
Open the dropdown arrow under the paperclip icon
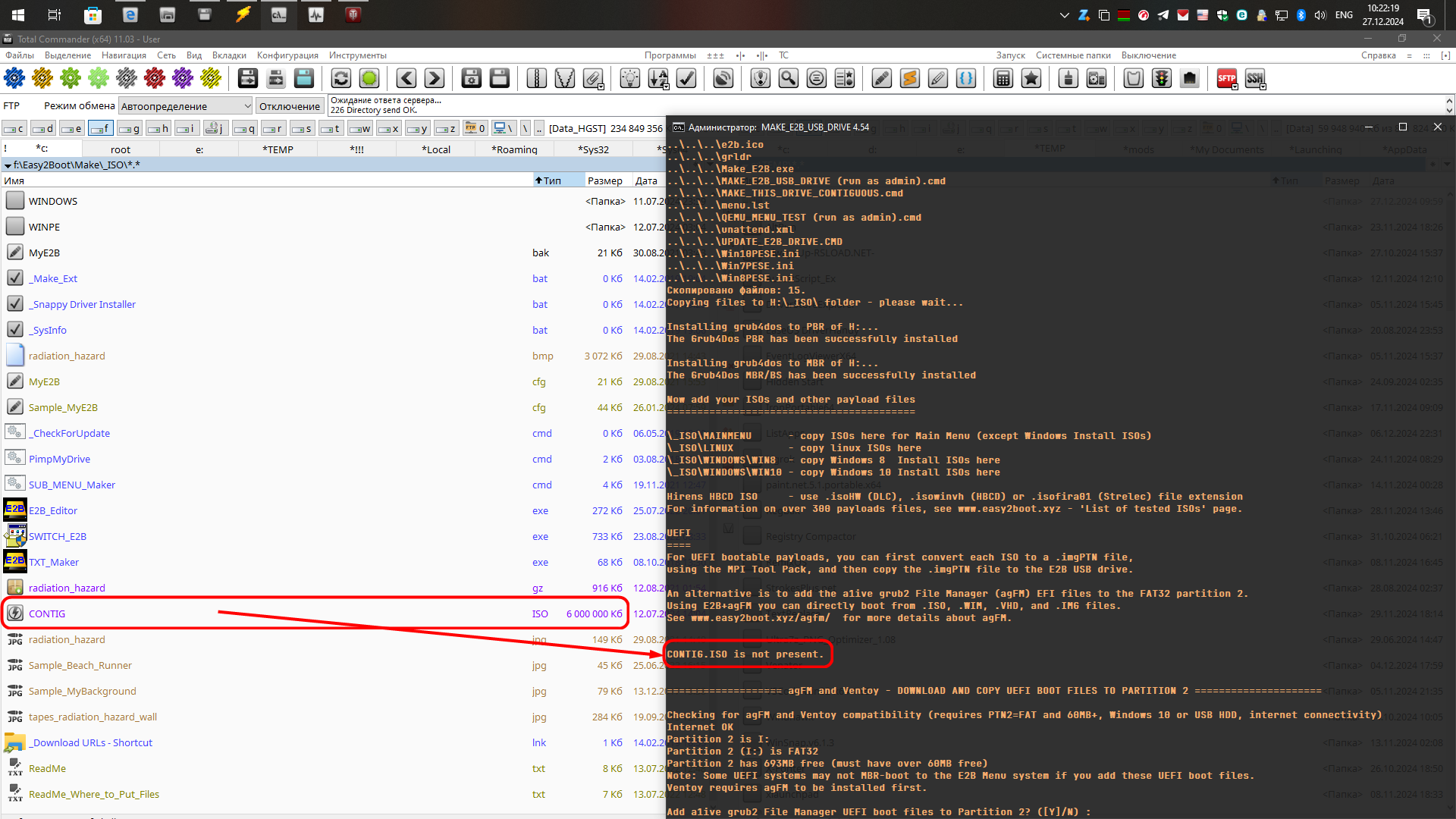601,87
